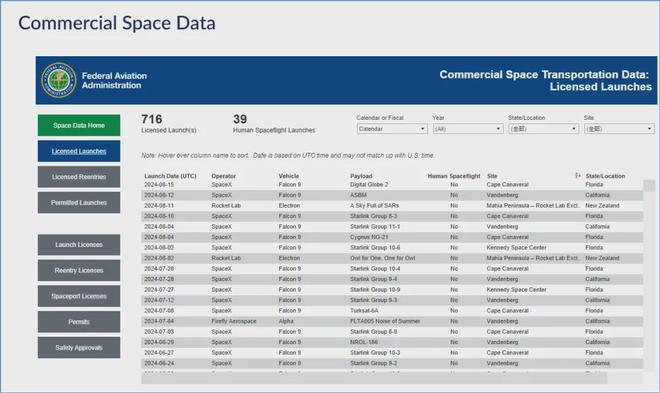Click Starlink Group 10-9 payload cell
The height and width of the screenshot is (393, 660).
tap(375, 290)
